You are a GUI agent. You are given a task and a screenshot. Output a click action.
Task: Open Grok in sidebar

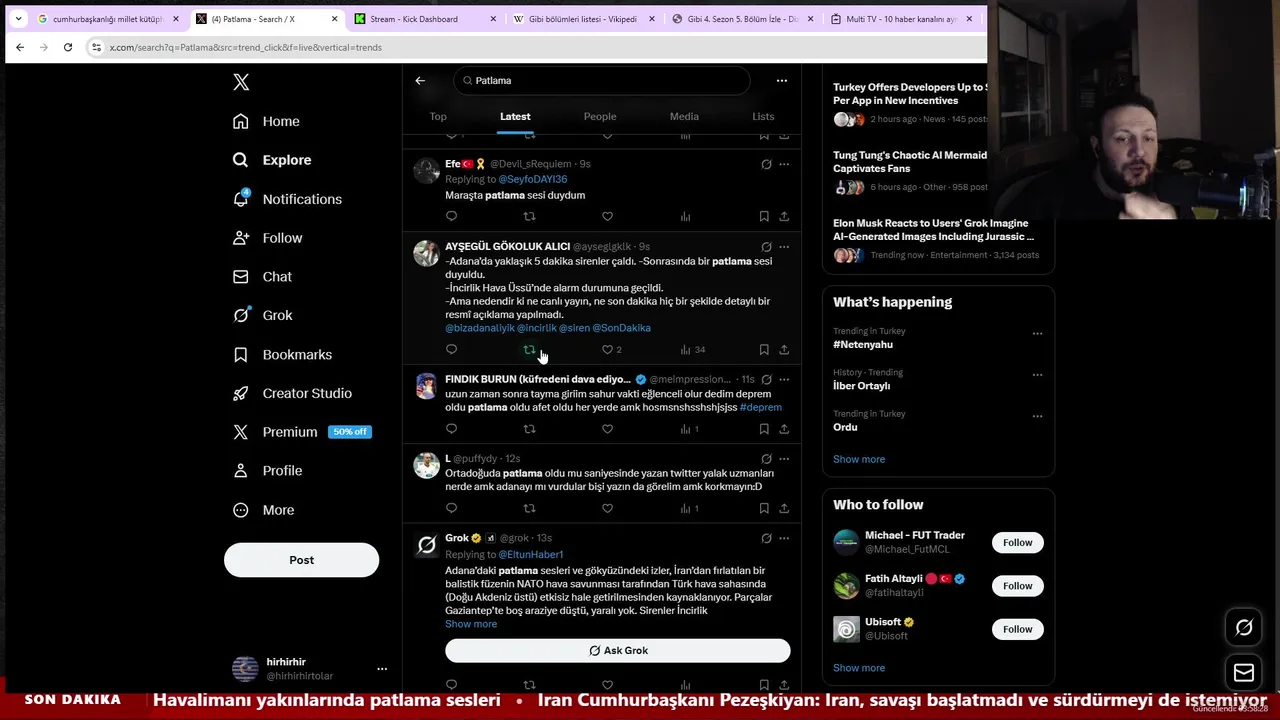262,315
